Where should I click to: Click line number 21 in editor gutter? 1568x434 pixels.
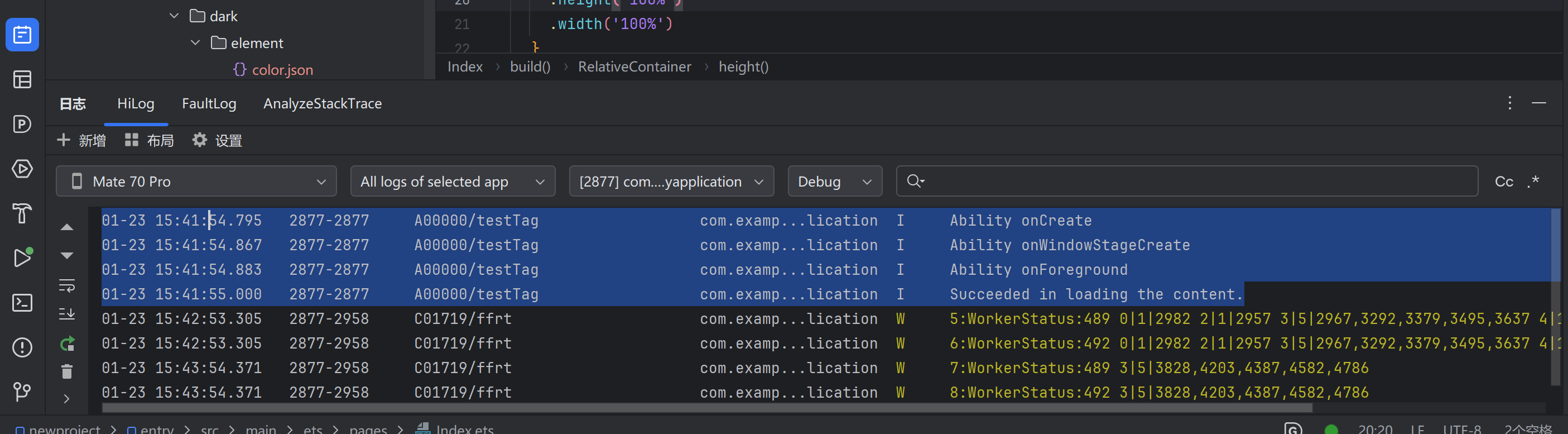[x=462, y=25]
